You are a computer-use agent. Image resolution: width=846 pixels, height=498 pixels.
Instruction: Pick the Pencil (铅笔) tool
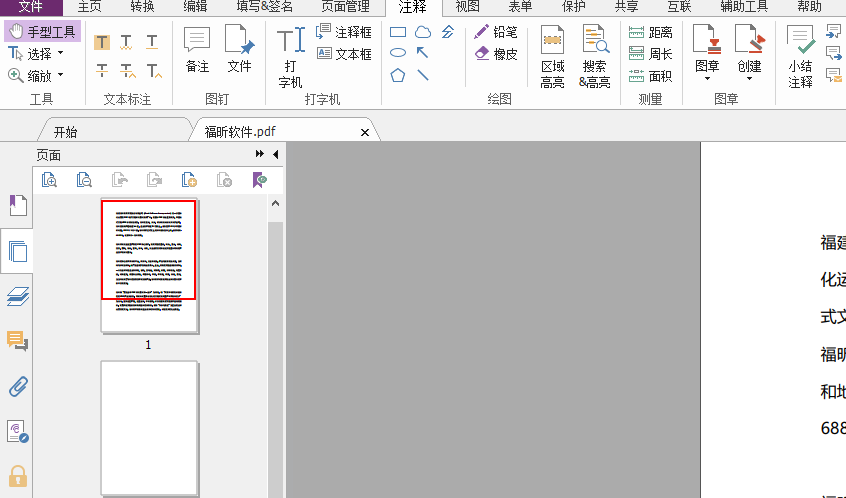(495, 32)
